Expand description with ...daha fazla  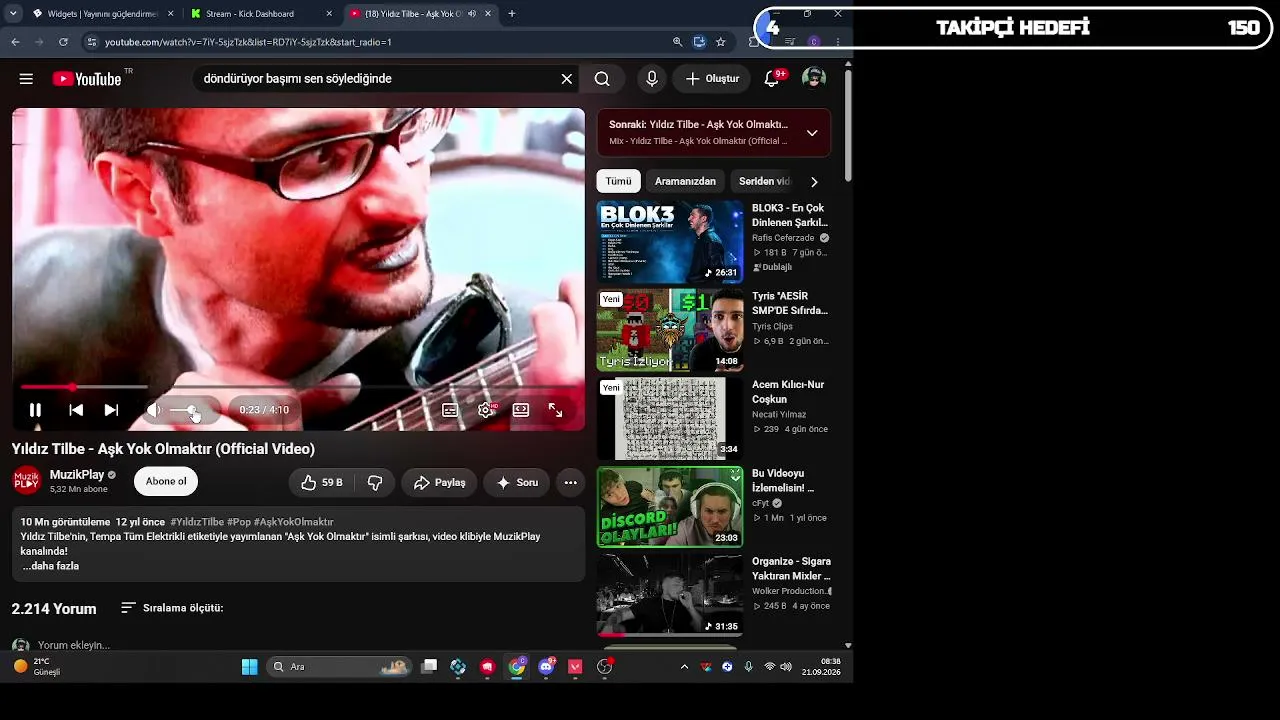point(51,566)
